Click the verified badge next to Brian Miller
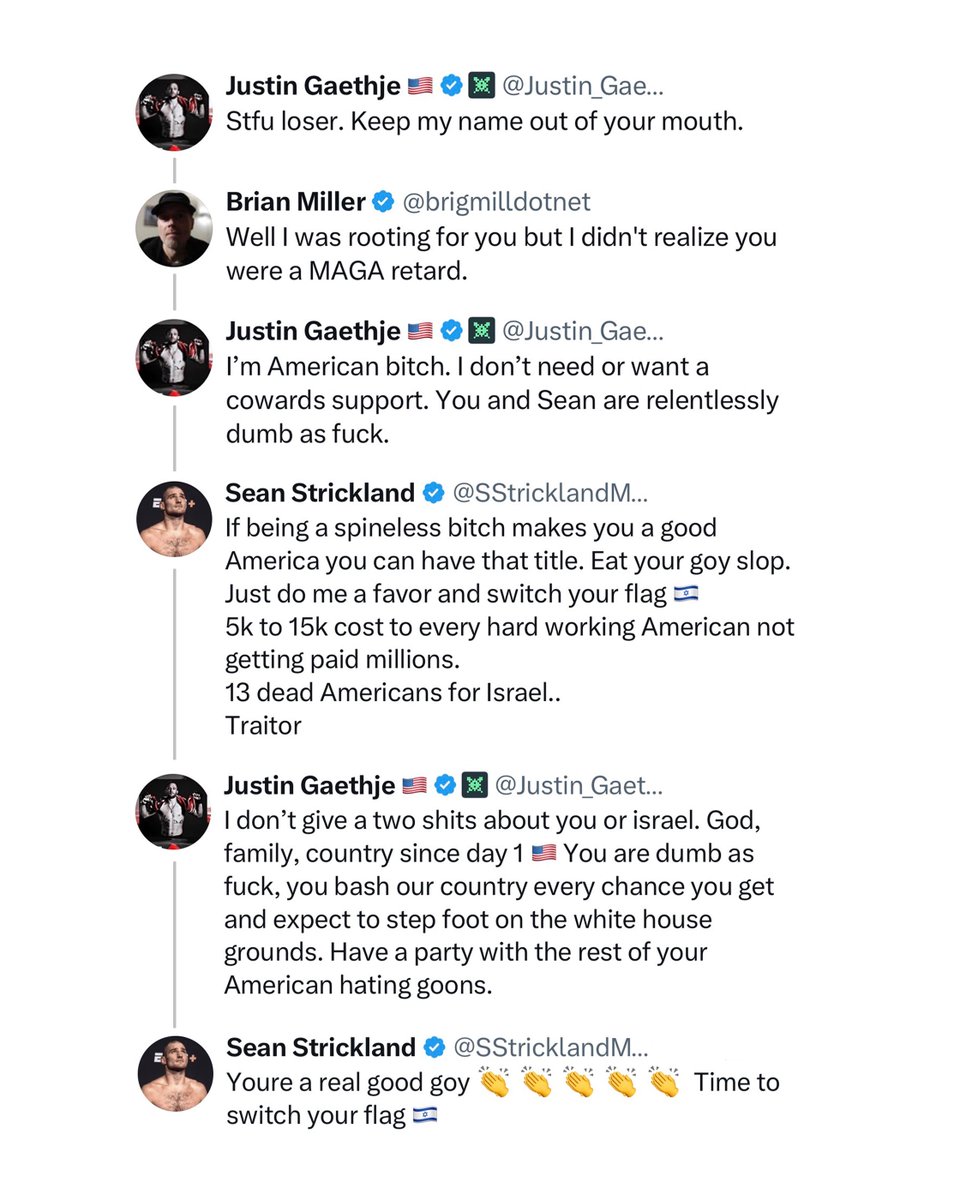The image size is (960, 1200). click(383, 203)
